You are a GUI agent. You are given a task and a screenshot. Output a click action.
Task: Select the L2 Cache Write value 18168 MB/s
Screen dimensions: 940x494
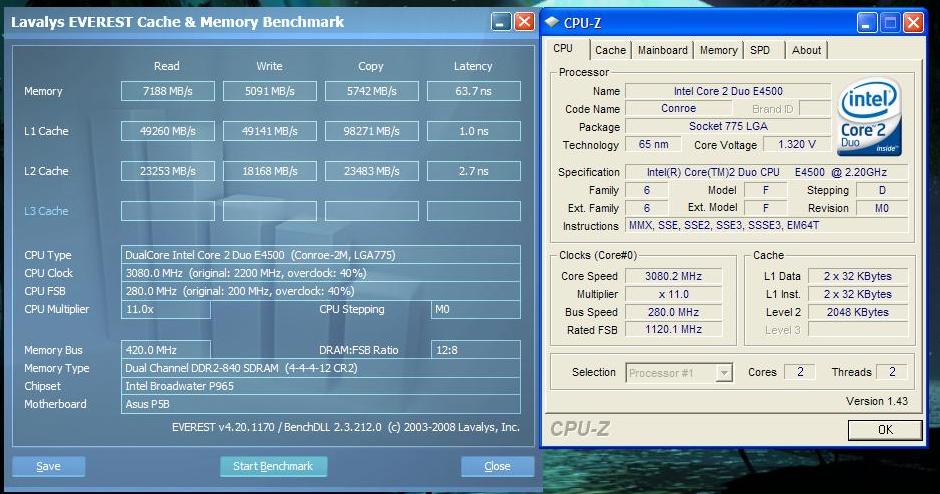270,171
